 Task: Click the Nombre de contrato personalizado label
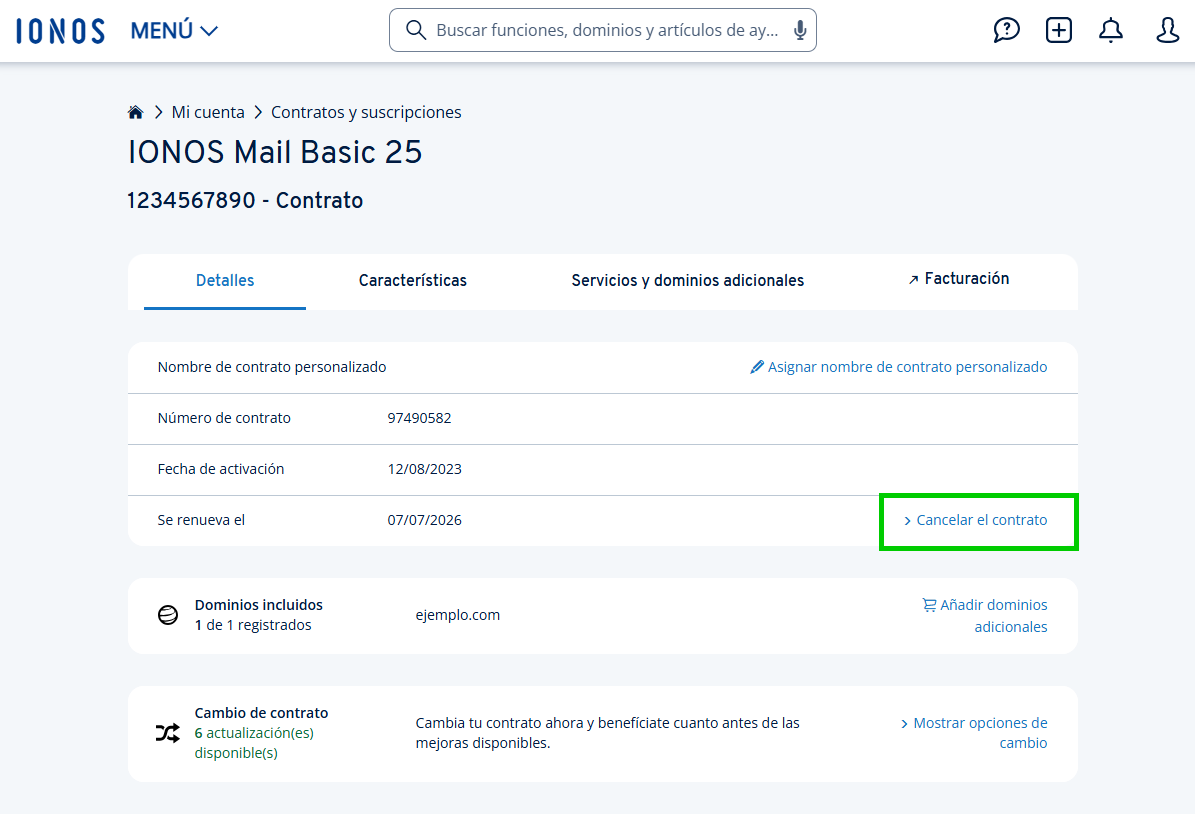tap(271, 367)
